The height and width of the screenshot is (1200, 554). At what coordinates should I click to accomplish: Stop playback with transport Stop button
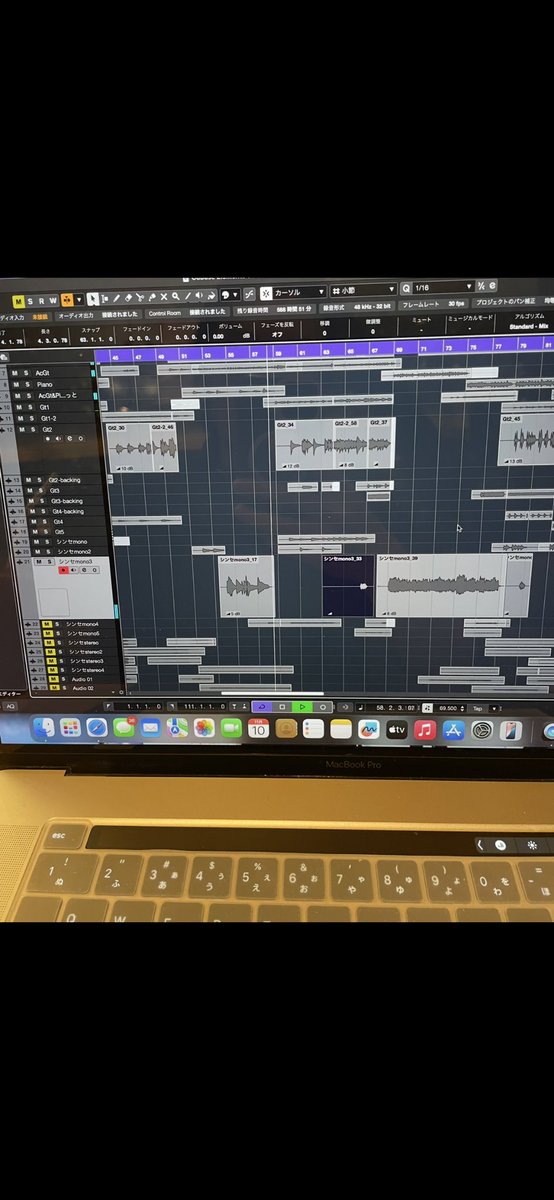point(283,705)
